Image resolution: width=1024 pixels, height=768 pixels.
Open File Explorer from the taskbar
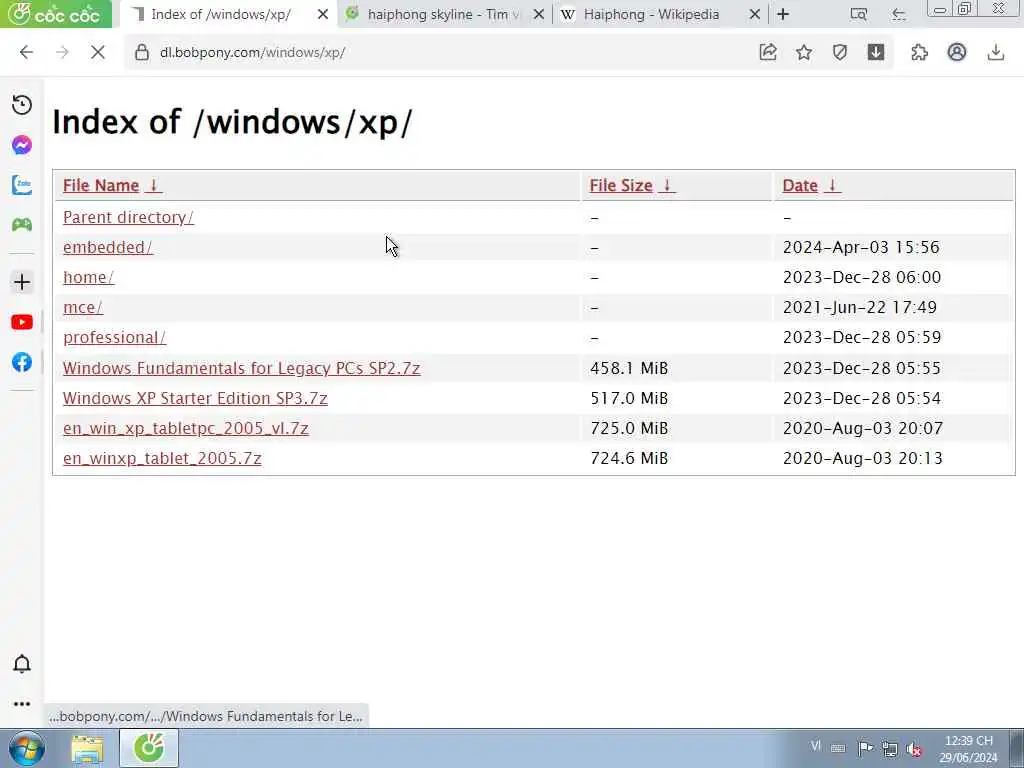click(87, 748)
